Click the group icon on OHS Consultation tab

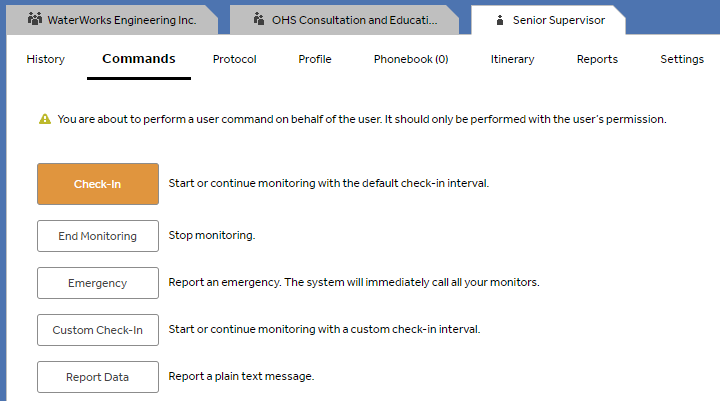pyautogui.click(x=259, y=19)
